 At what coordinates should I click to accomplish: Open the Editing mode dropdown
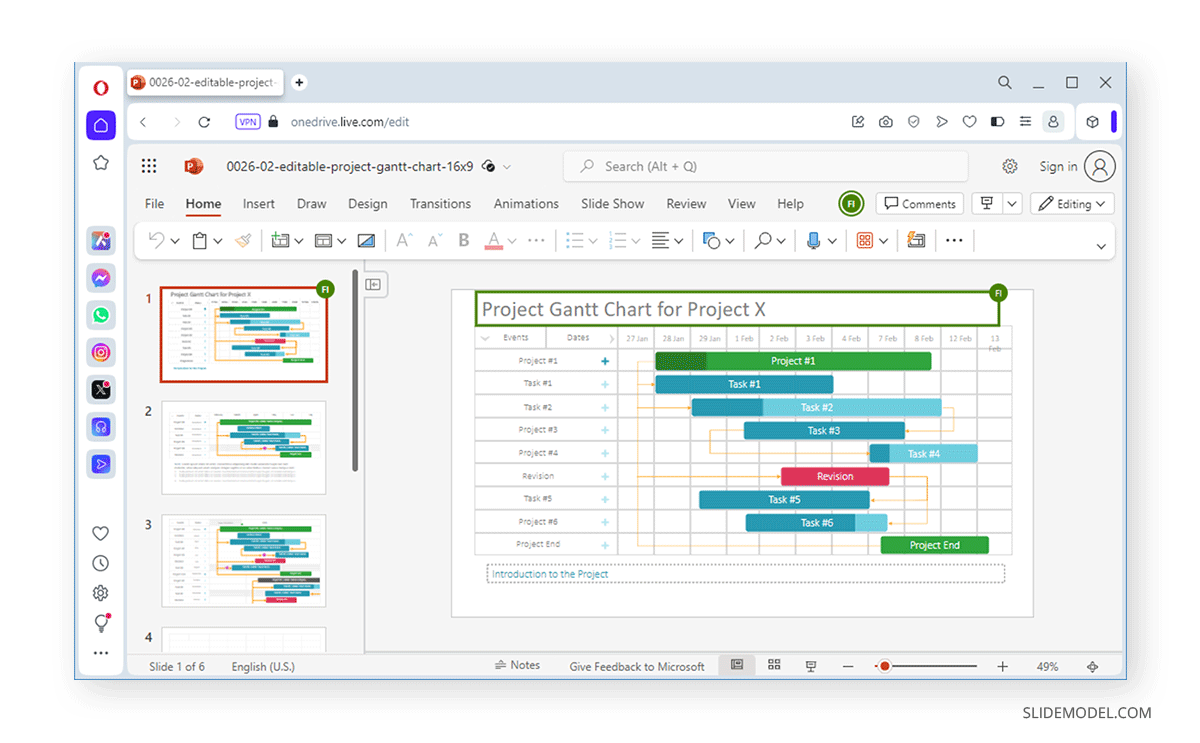(x=1072, y=204)
